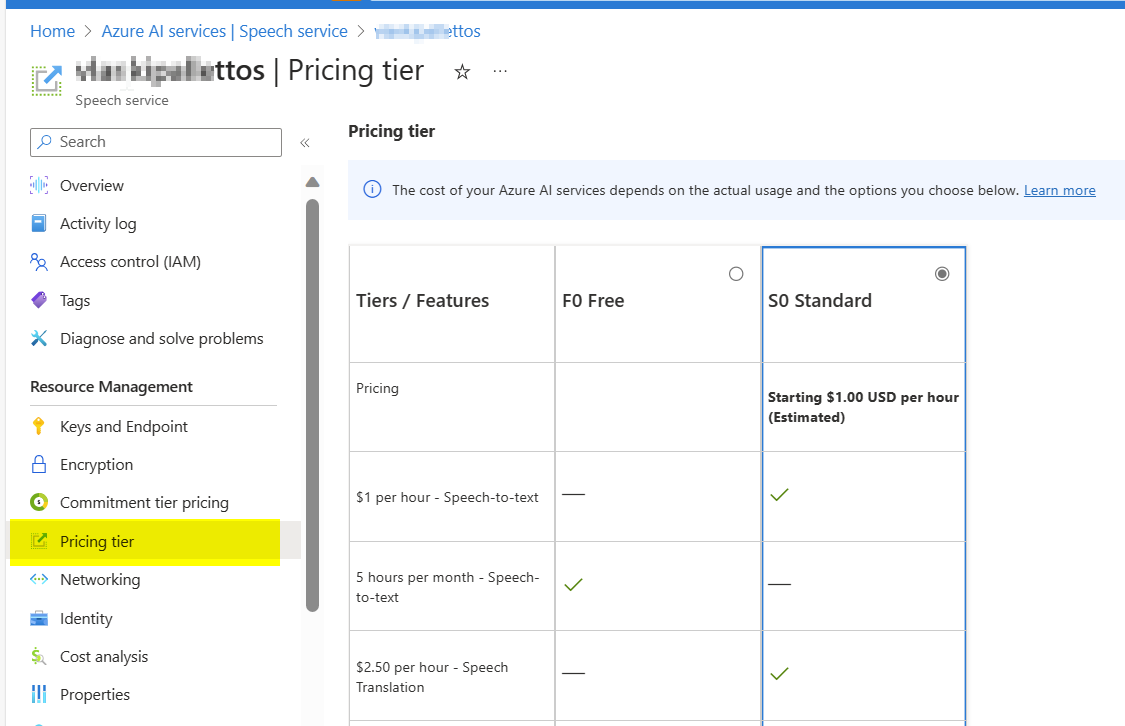Favorite this page with the star icon
1125x726 pixels.
pyautogui.click(x=462, y=72)
